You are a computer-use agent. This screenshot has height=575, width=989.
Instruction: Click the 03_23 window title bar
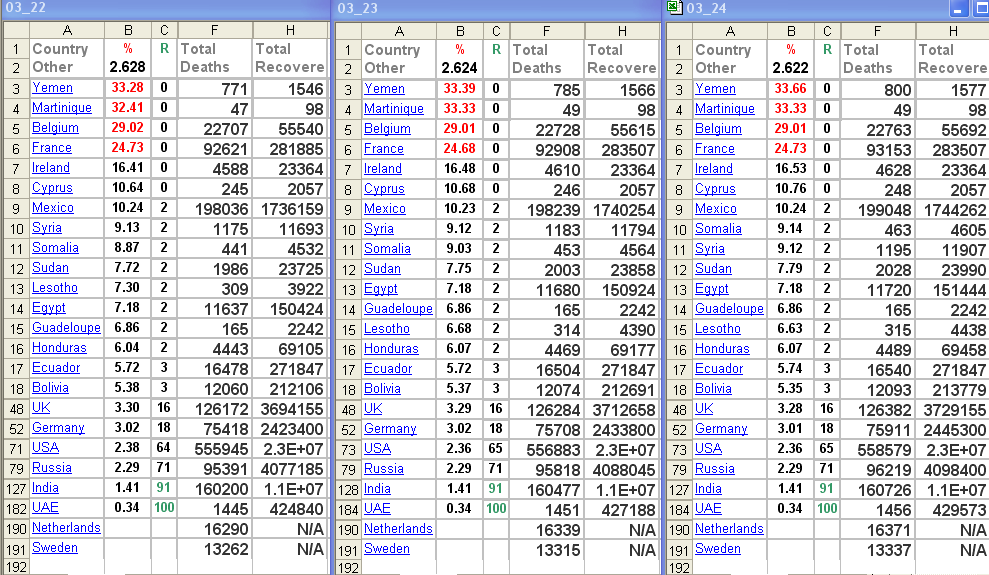[497, 8]
